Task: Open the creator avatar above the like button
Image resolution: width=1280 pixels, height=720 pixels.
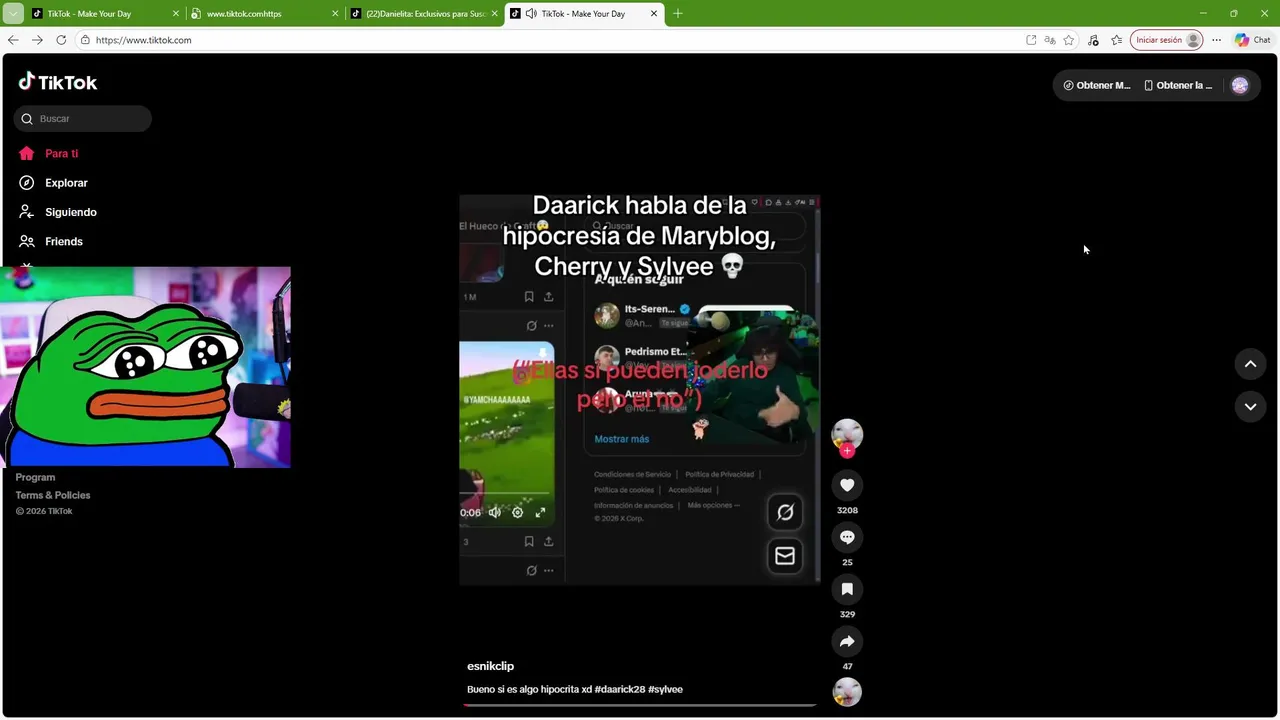Action: 847,434
